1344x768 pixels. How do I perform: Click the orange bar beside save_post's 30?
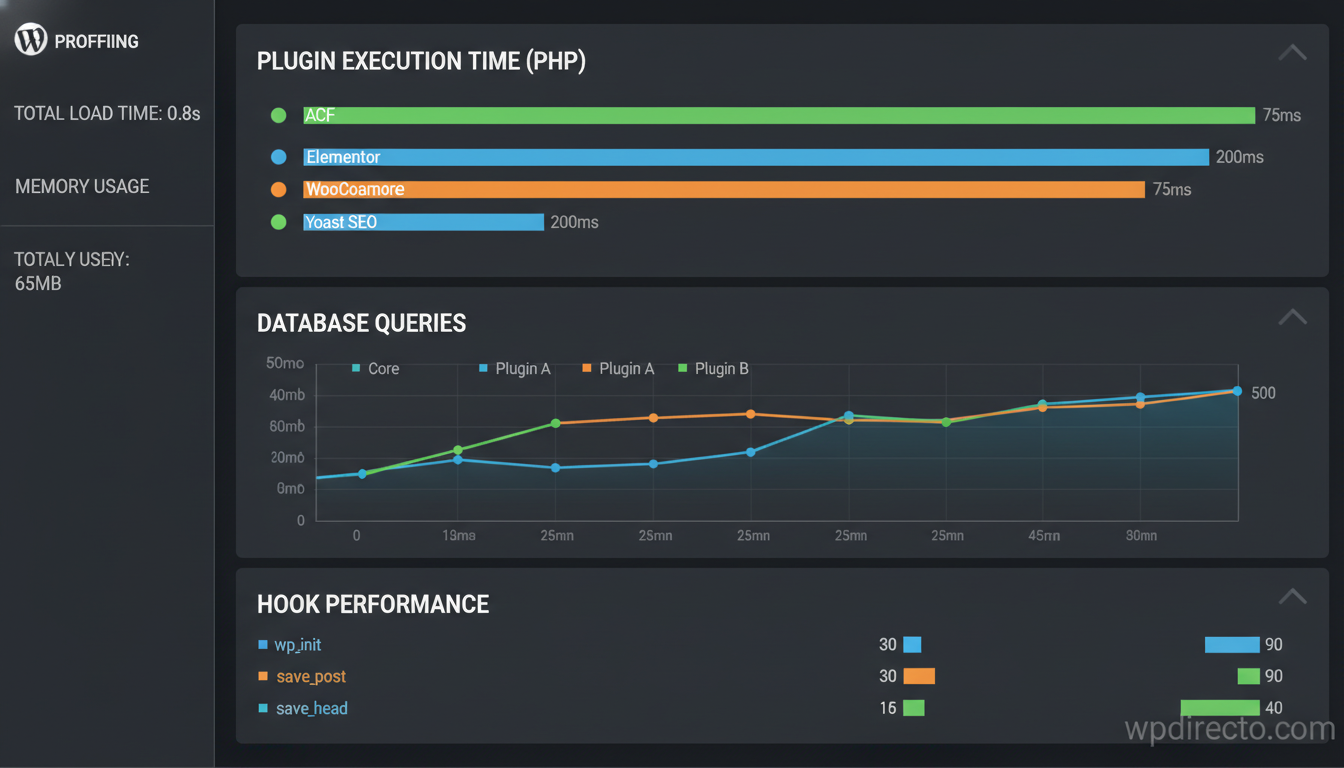click(919, 677)
